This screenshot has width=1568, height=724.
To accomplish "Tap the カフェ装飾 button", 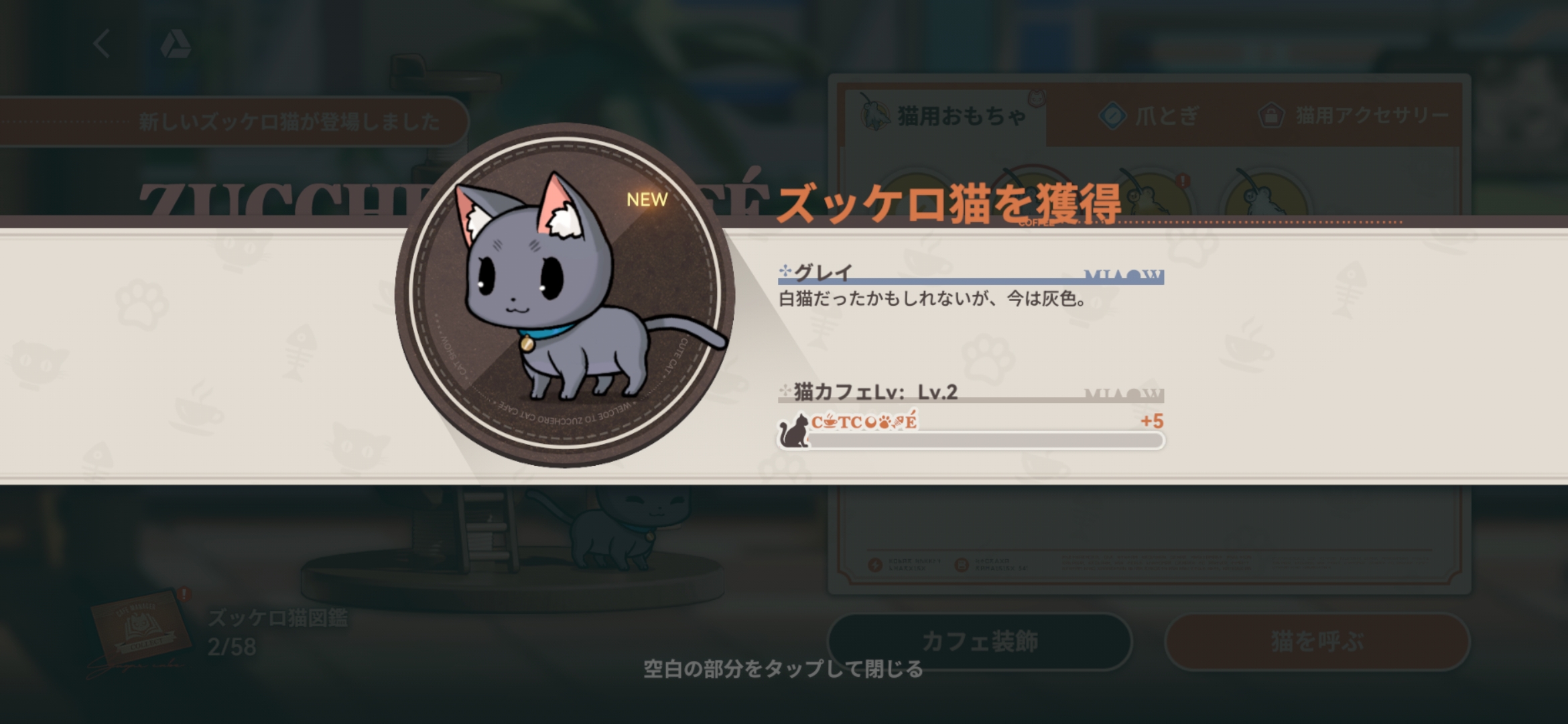I will (980, 642).
